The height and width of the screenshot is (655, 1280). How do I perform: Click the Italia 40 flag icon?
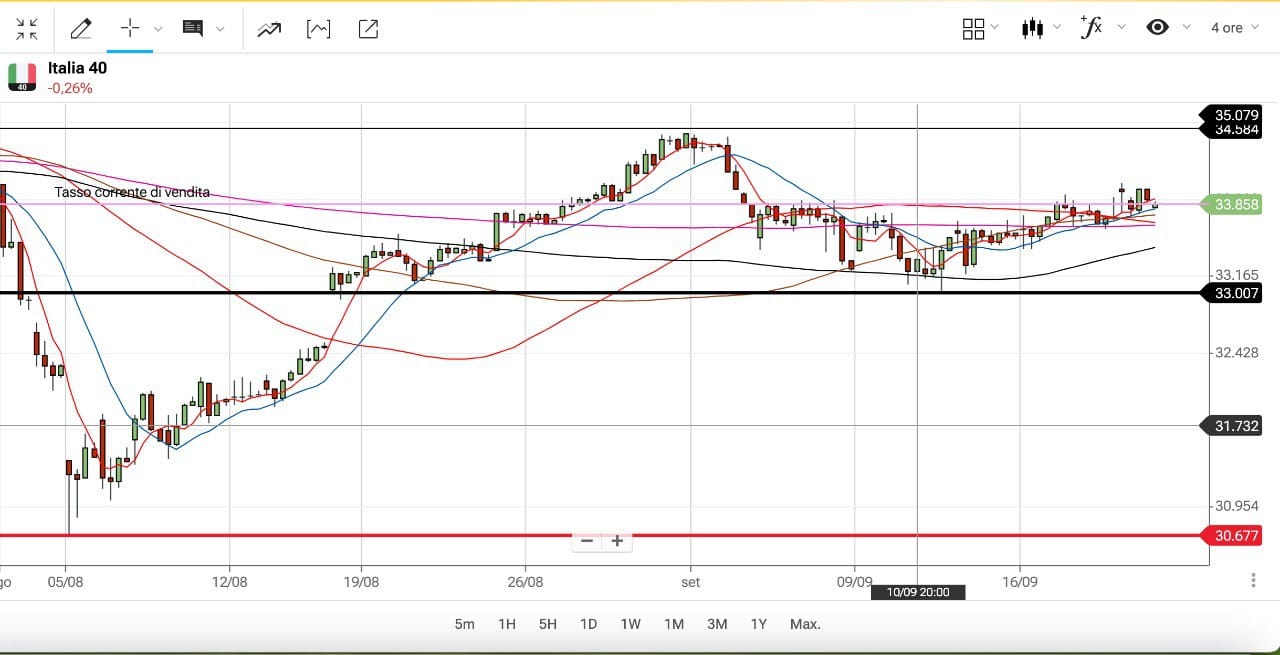pyautogui.click(x=22, y=77)
